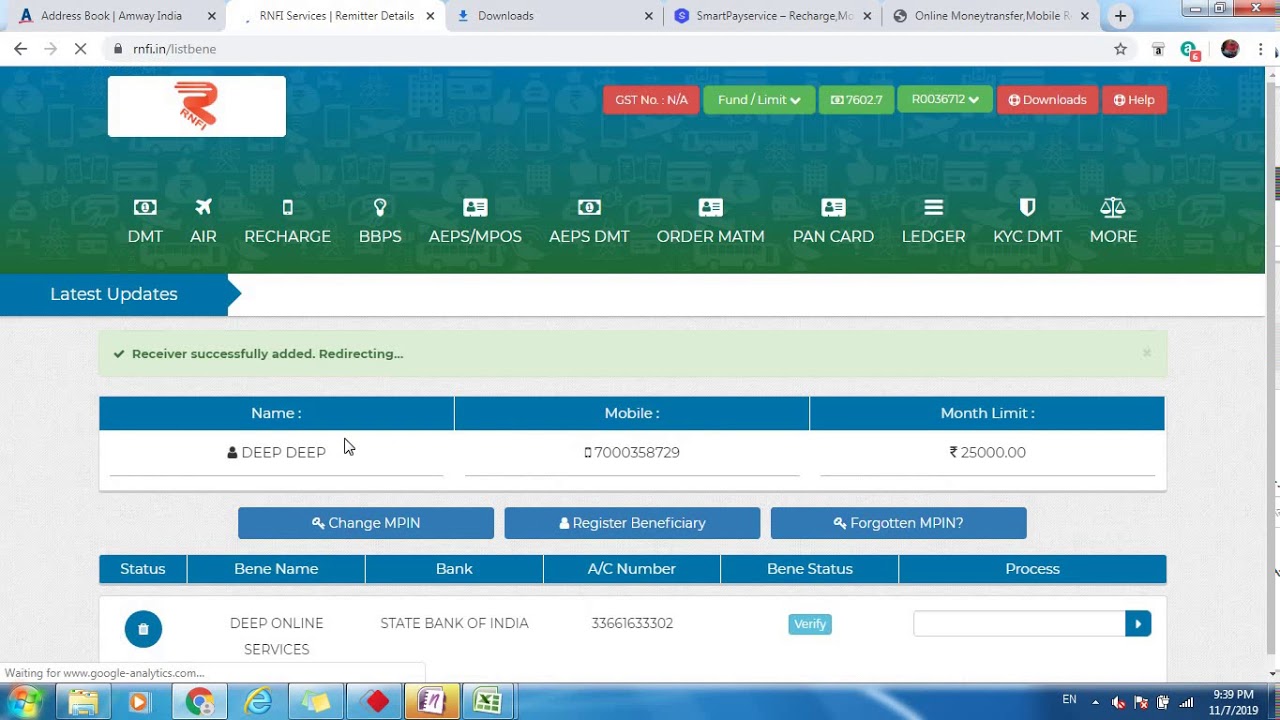Click the 7602.7 wallet balance button
This screenshot has width=1280, height=720.
click(856, 100)
